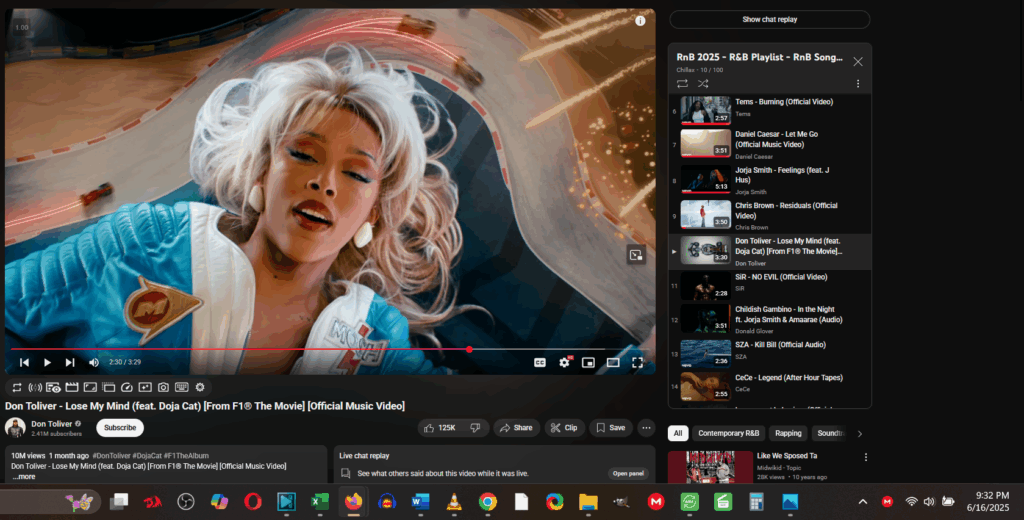Viewport: 1024px width, 520px height.
Task: Close the RnB 2025 playlist panel
Action: 857,61
